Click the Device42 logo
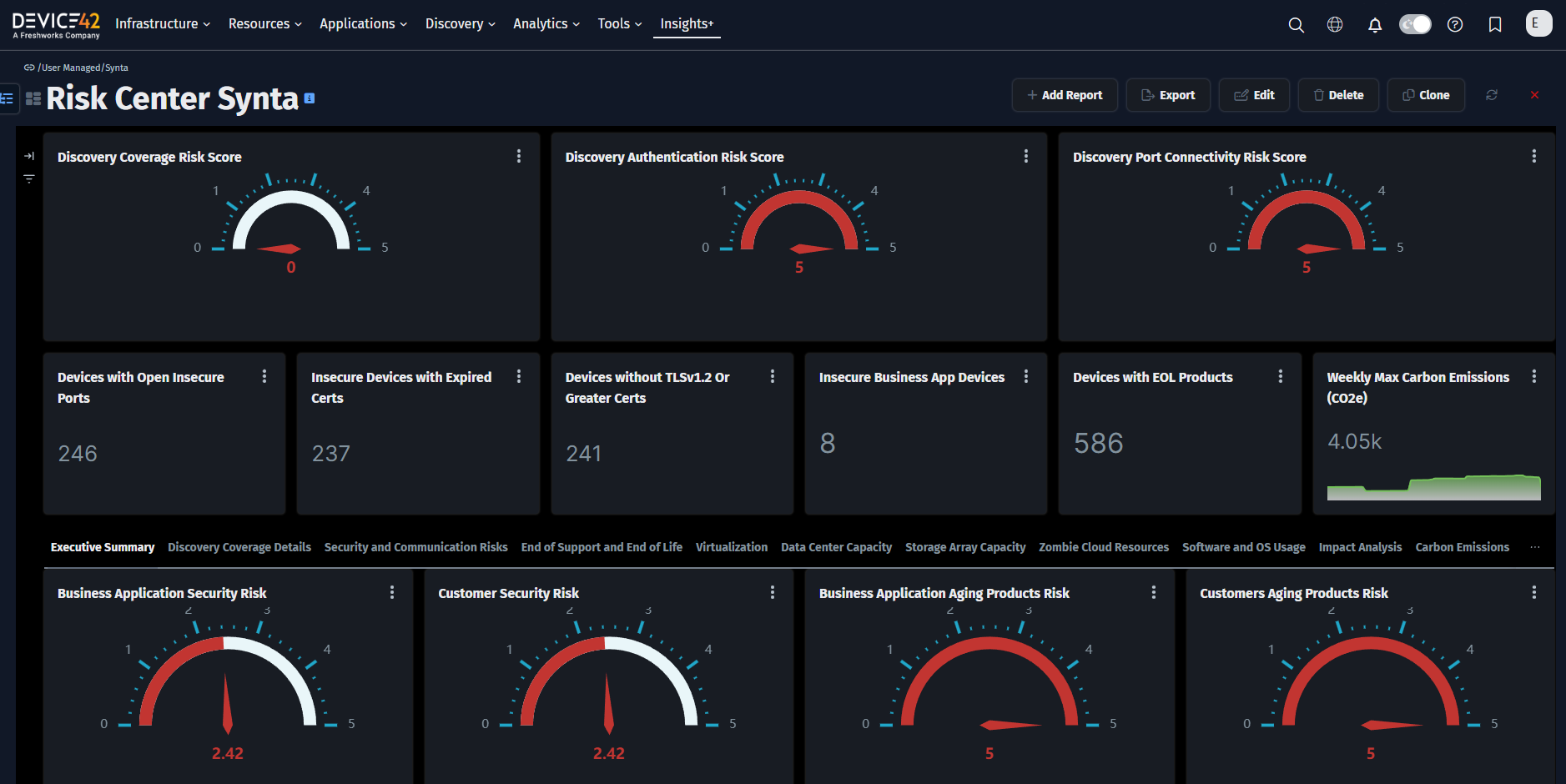The image size is (1566, 784). pyautogui.click(x=56, y=25)
